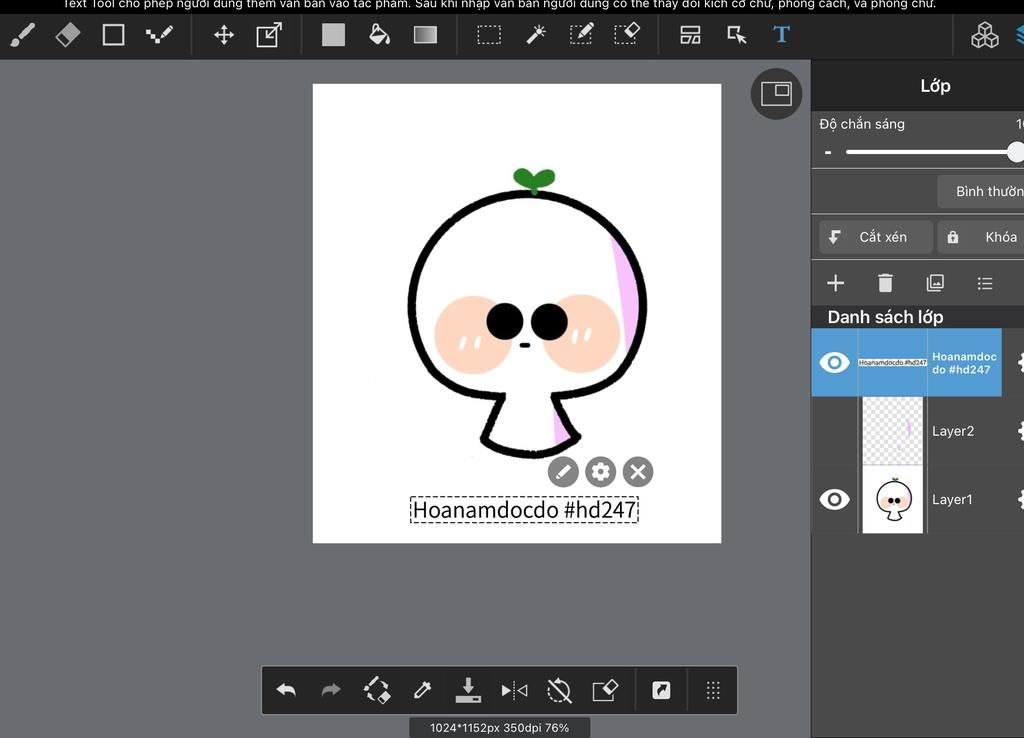The image size is (1024, 738).
Task: Undo the last action
Action: (x=286, y=690)
